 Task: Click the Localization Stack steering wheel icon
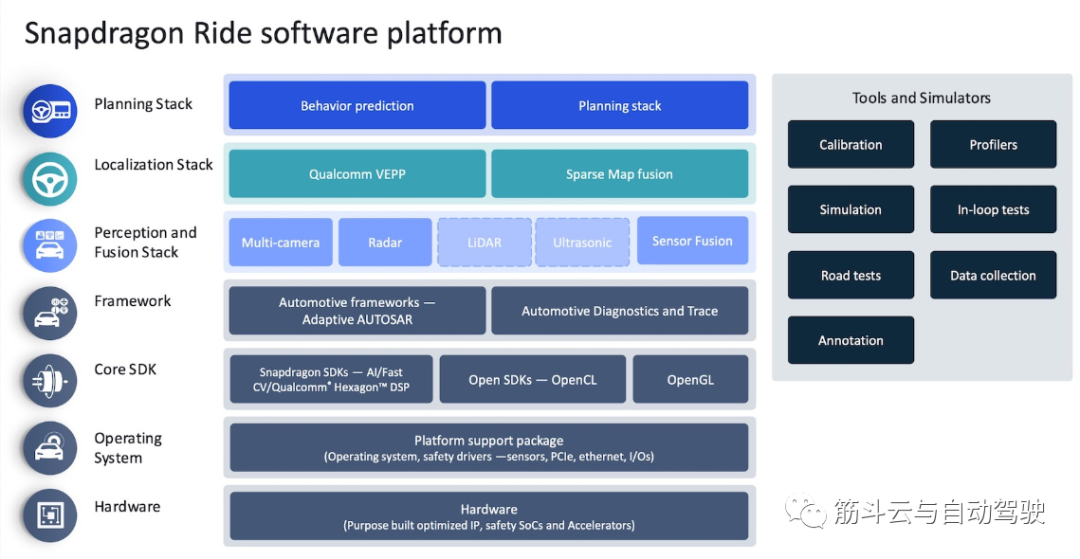coord(50,178)
